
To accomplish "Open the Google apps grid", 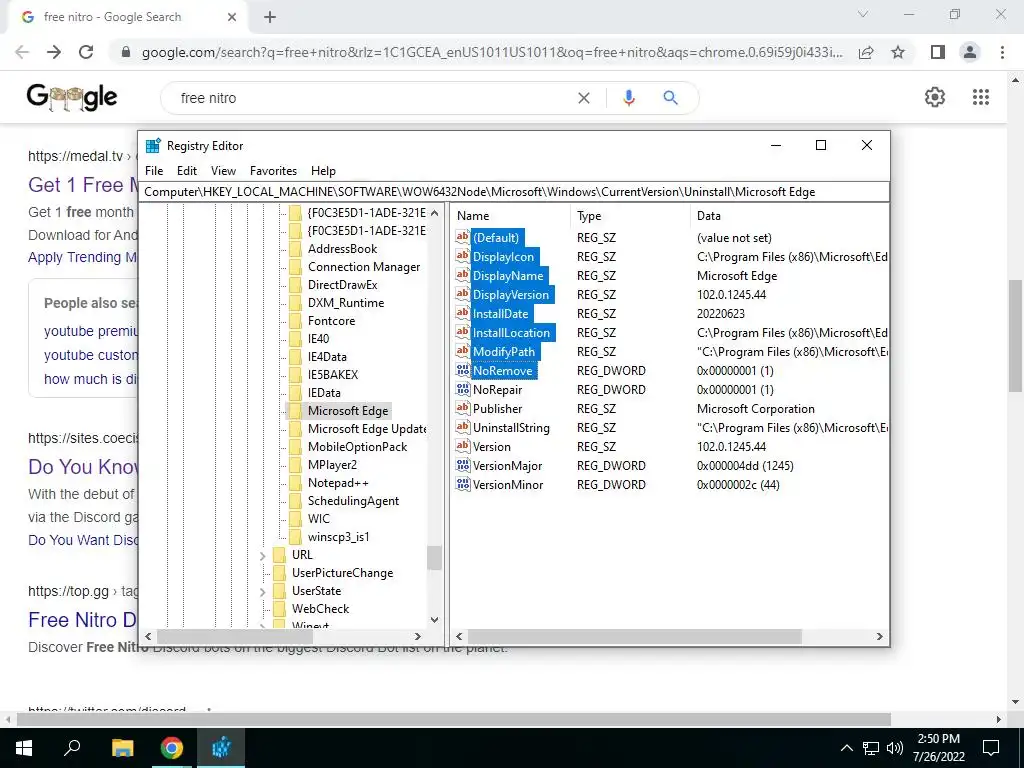I will click(x=981, y=97).
